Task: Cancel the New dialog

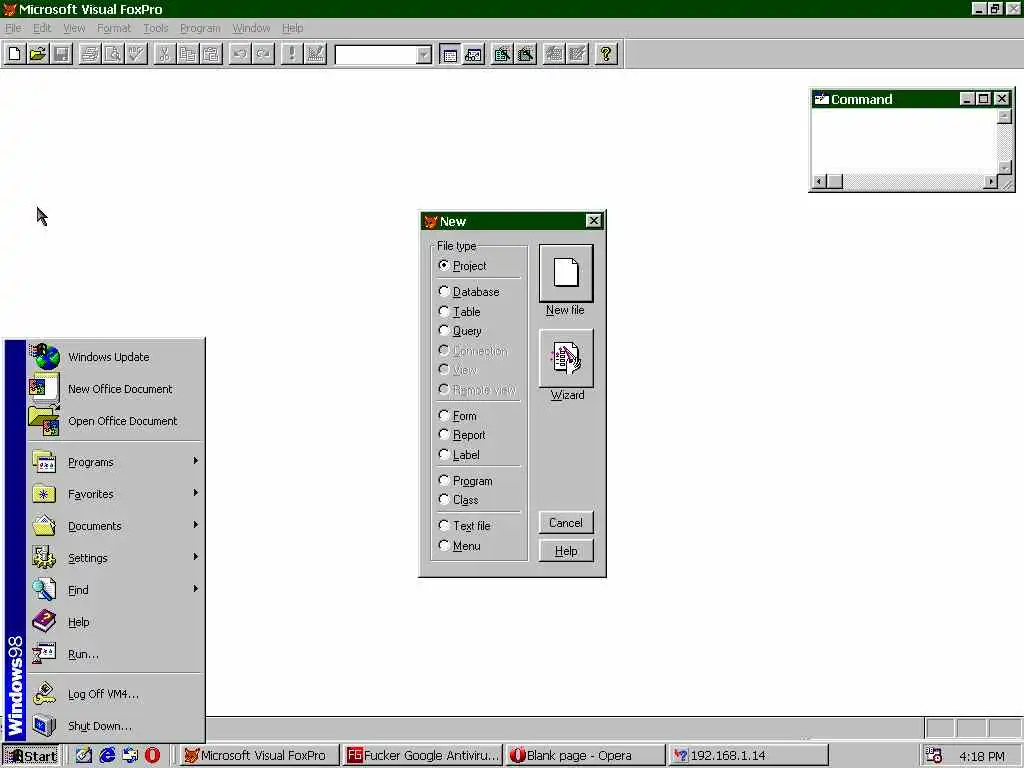Action: click(566, 522)
